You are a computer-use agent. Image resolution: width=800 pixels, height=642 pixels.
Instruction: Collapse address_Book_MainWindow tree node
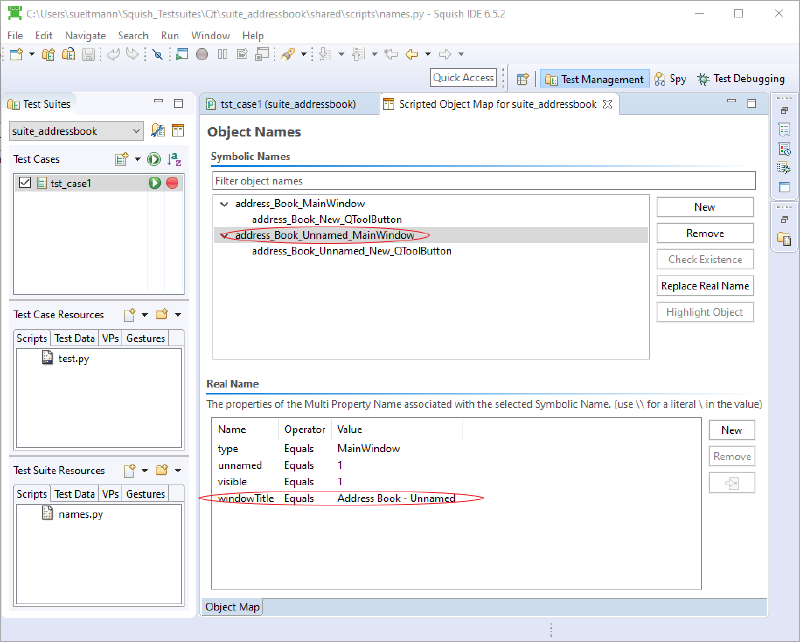tap(223, 204)
